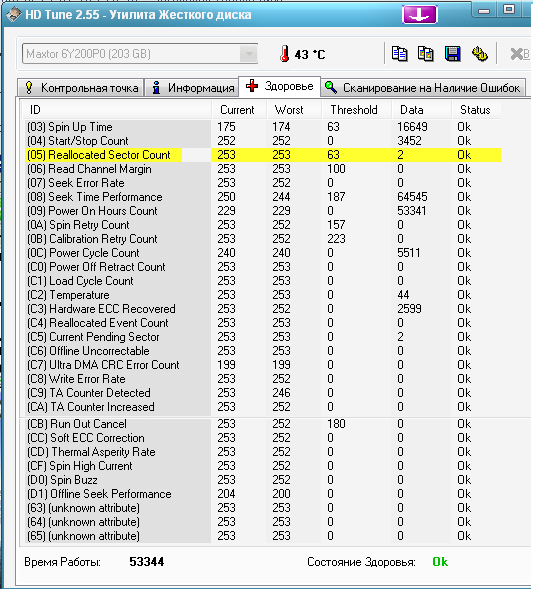
Task: Switch to the Информация tab
Action: click(x=193, y=88)
